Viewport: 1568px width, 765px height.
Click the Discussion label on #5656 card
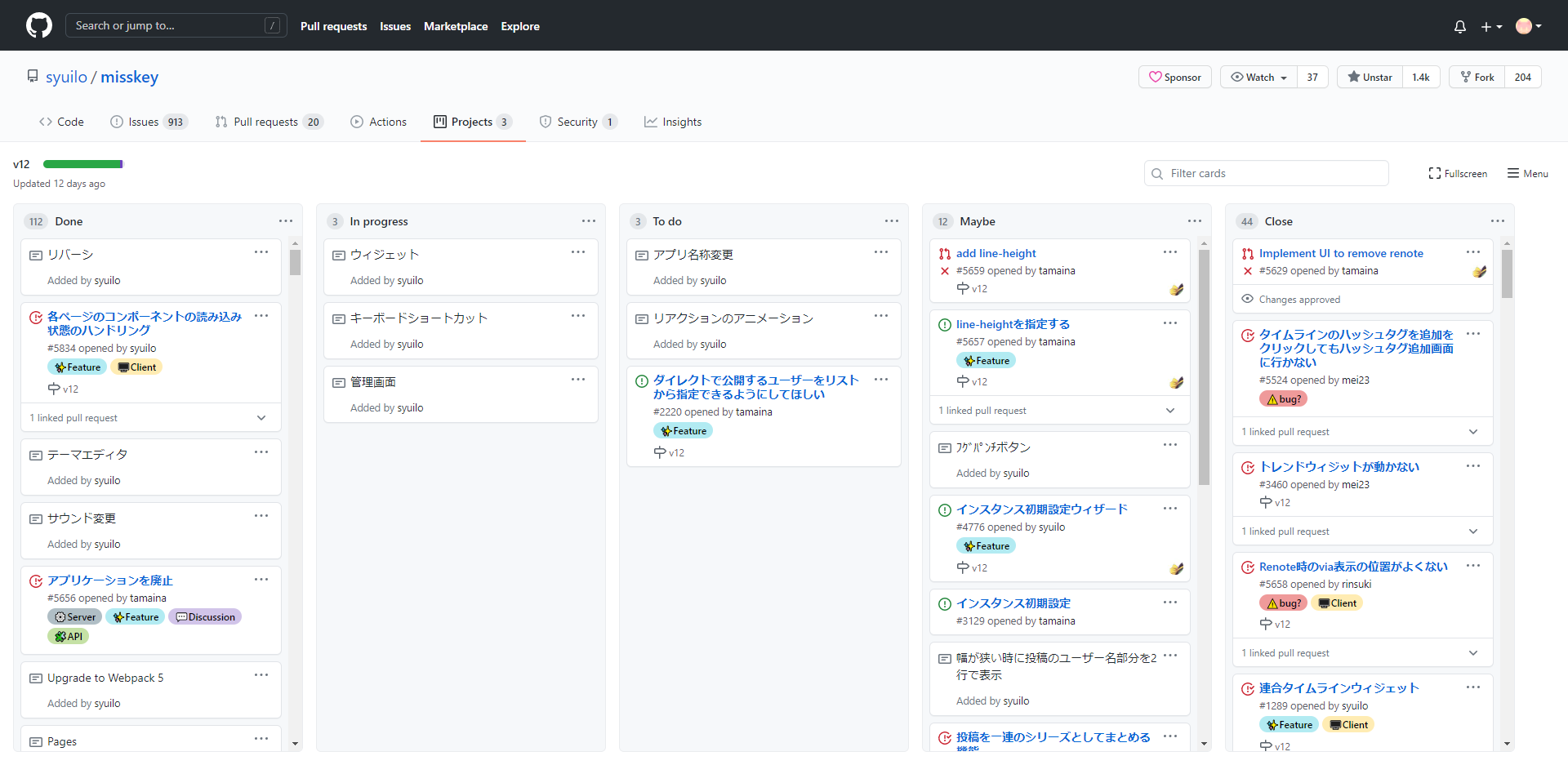point(205,617)
